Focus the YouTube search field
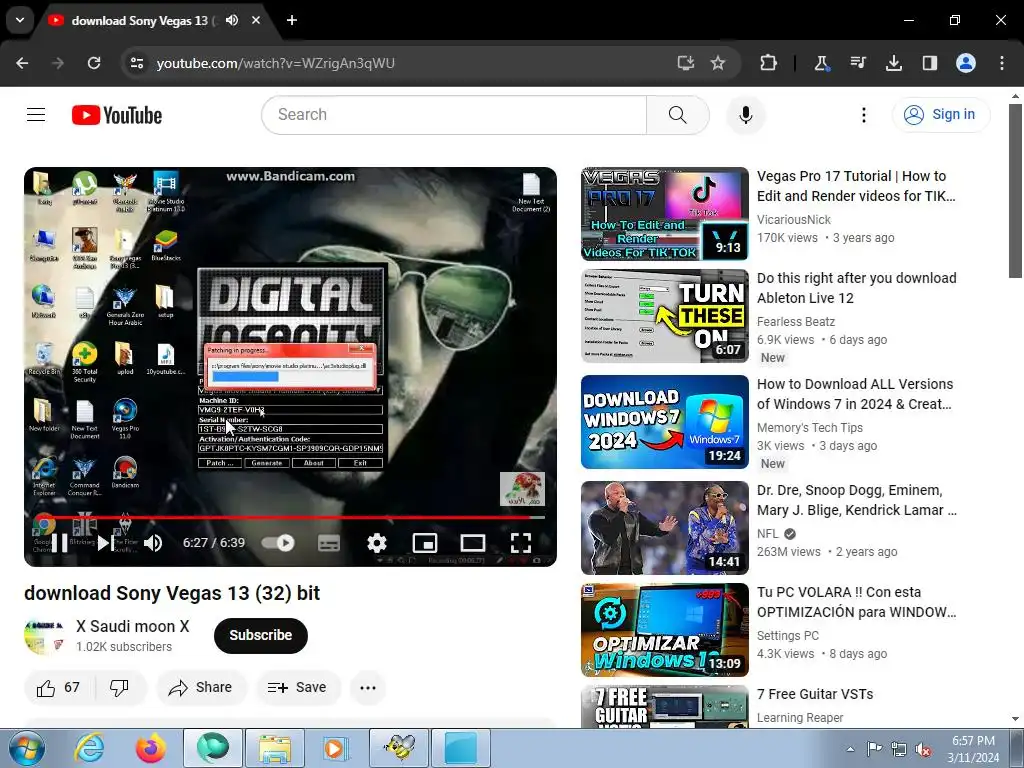Viewport: 1024px width, 768px height. tap(454, 115)
